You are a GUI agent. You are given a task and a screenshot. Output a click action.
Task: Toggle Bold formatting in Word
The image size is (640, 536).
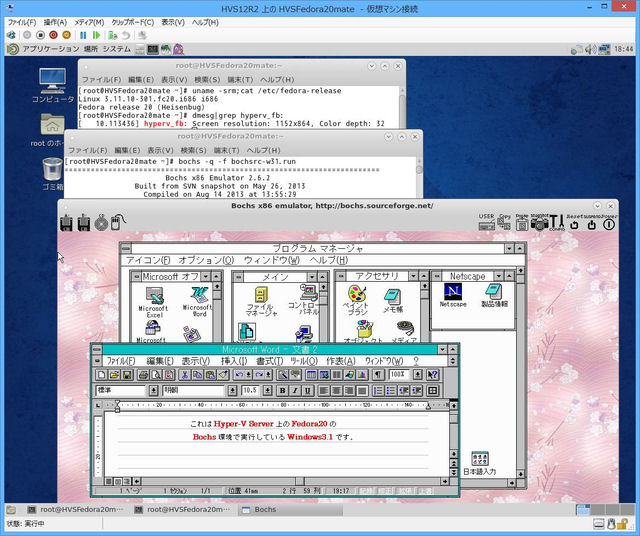click(x=282, y=391)
